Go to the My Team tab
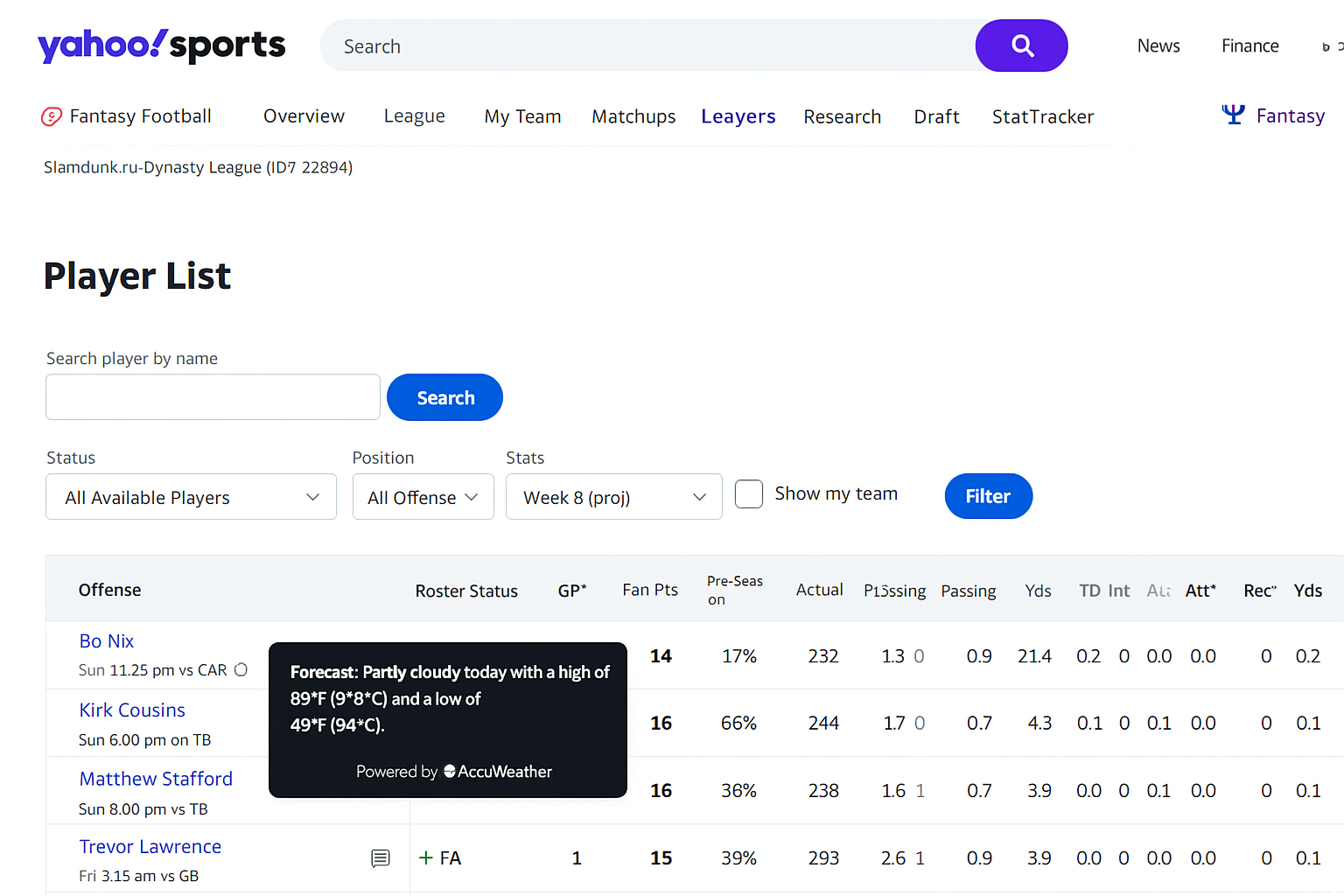Image resolution: width=1344 pixels, height=896 pixels. [522, 116]
